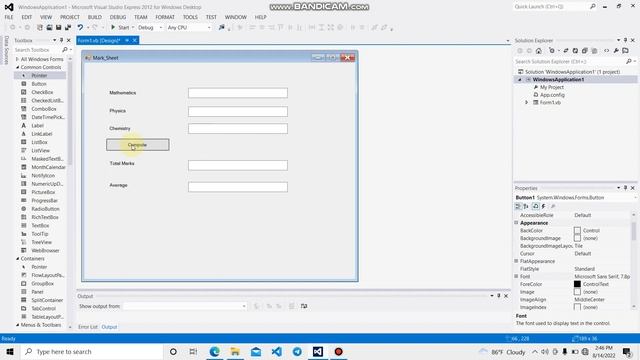Click the Home icon in Solution Explorer
Viewport: 640px width, 360px height.
(539, 51)
